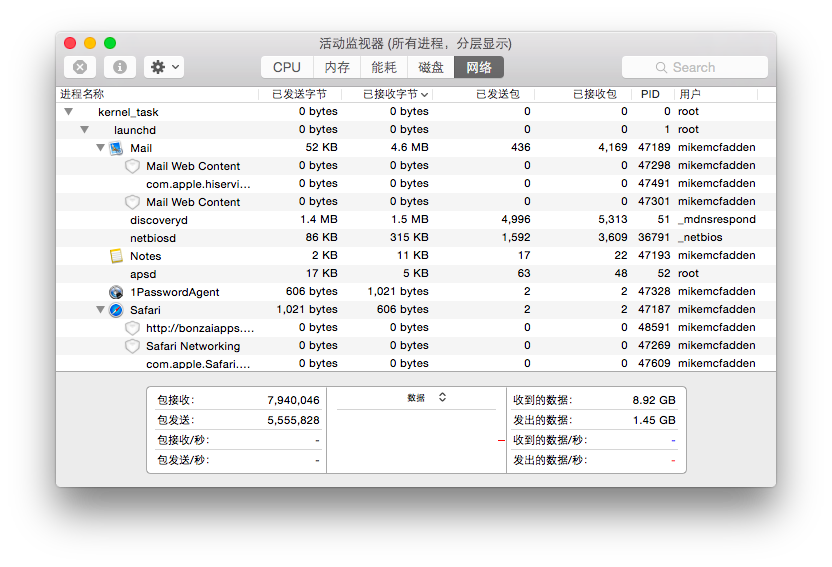This screenshot has width=832, height=567.
Task: Click PID 36791 cell
Action: tap(654, 238)
